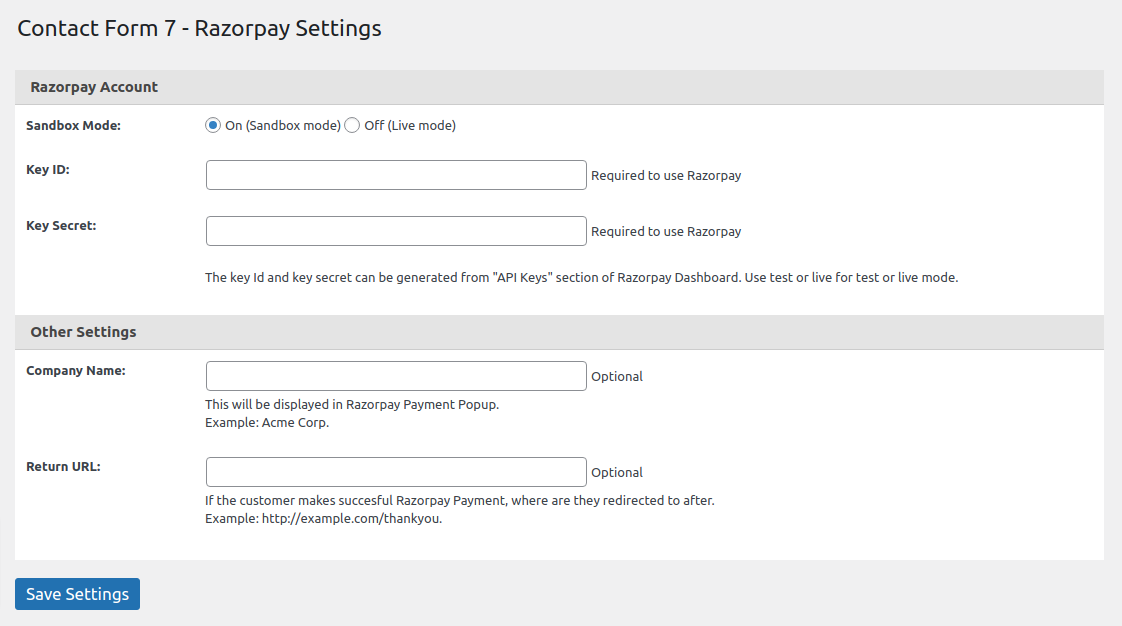Click the Sandbox Mode label
Screen dimensions: 1122x626
pyautogui.click(x=74, y=125)
